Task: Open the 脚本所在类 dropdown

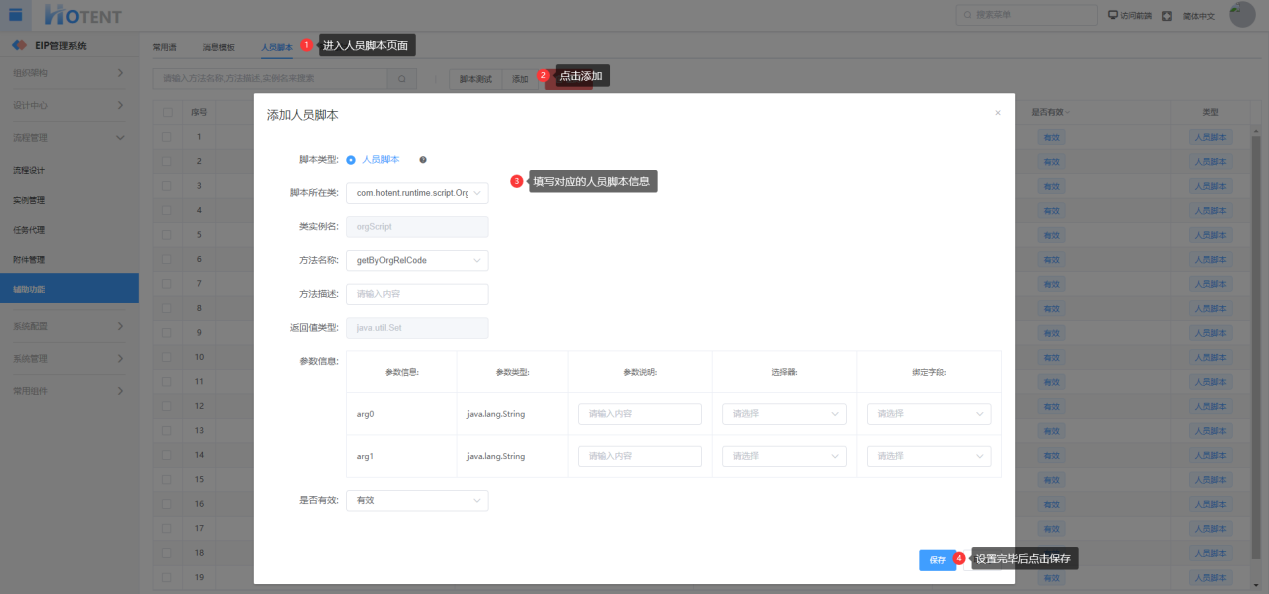Action: coord(417,193)
